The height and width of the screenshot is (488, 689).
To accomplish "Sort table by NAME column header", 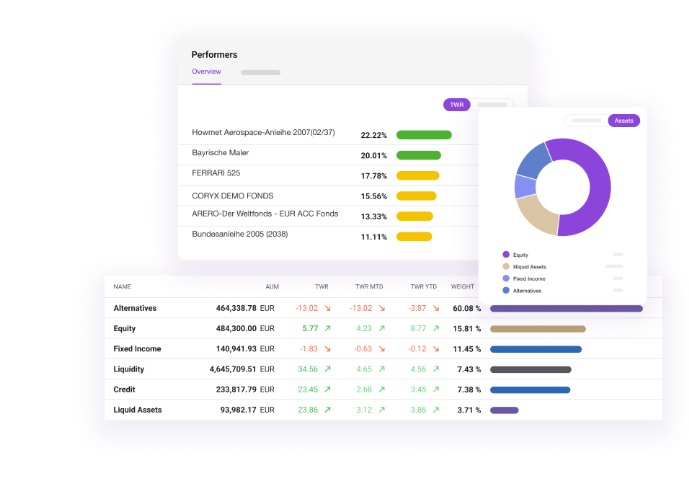I will (122, 286).
